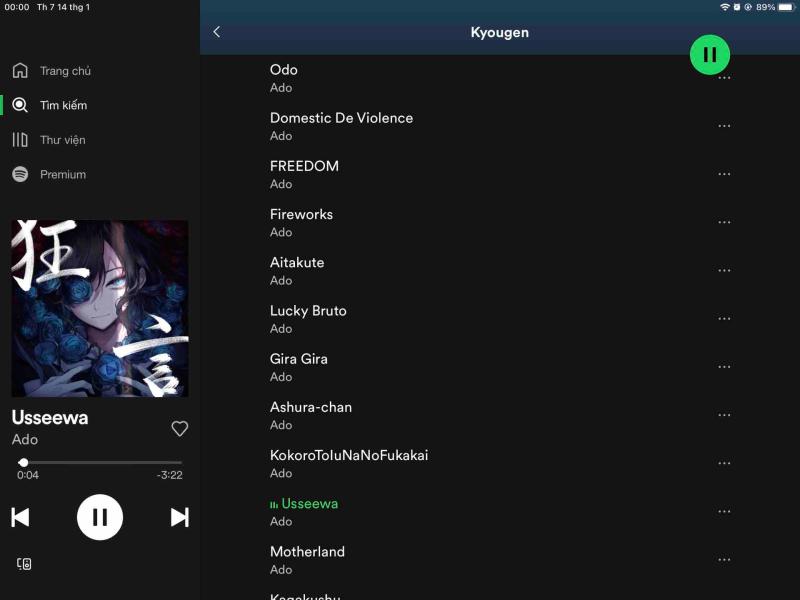The width and height of the screenshot is (800, 600).
Task: Go back using the header back arrow
Action: pyautogui.click(x=217, y=32)
